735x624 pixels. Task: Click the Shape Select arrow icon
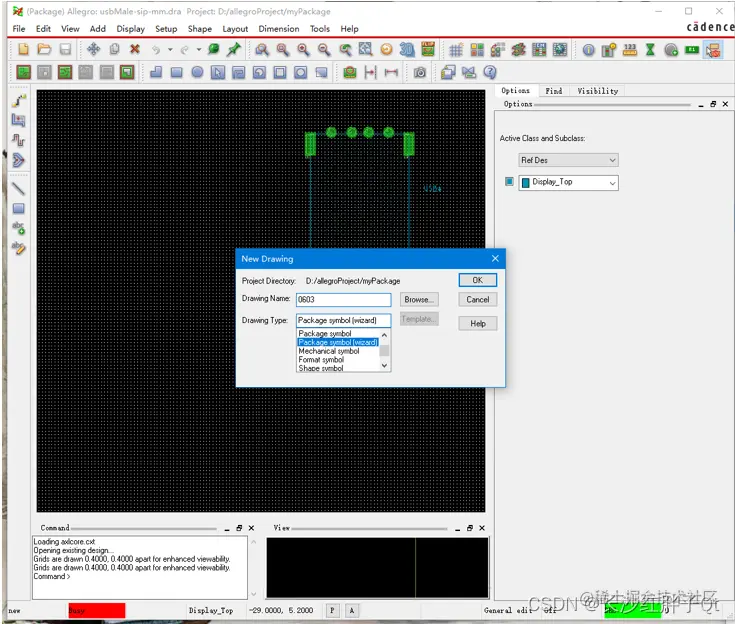click(218, 72)
